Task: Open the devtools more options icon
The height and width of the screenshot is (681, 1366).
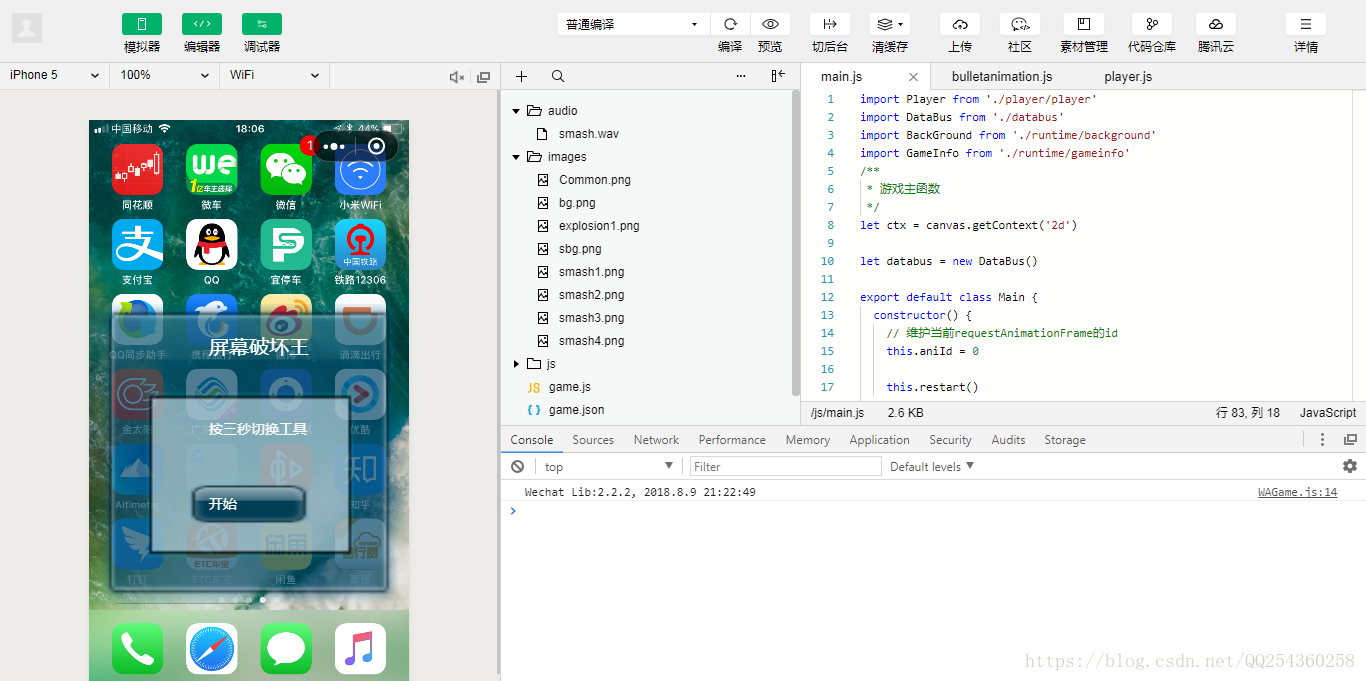Action: (x=1322, y=440)
